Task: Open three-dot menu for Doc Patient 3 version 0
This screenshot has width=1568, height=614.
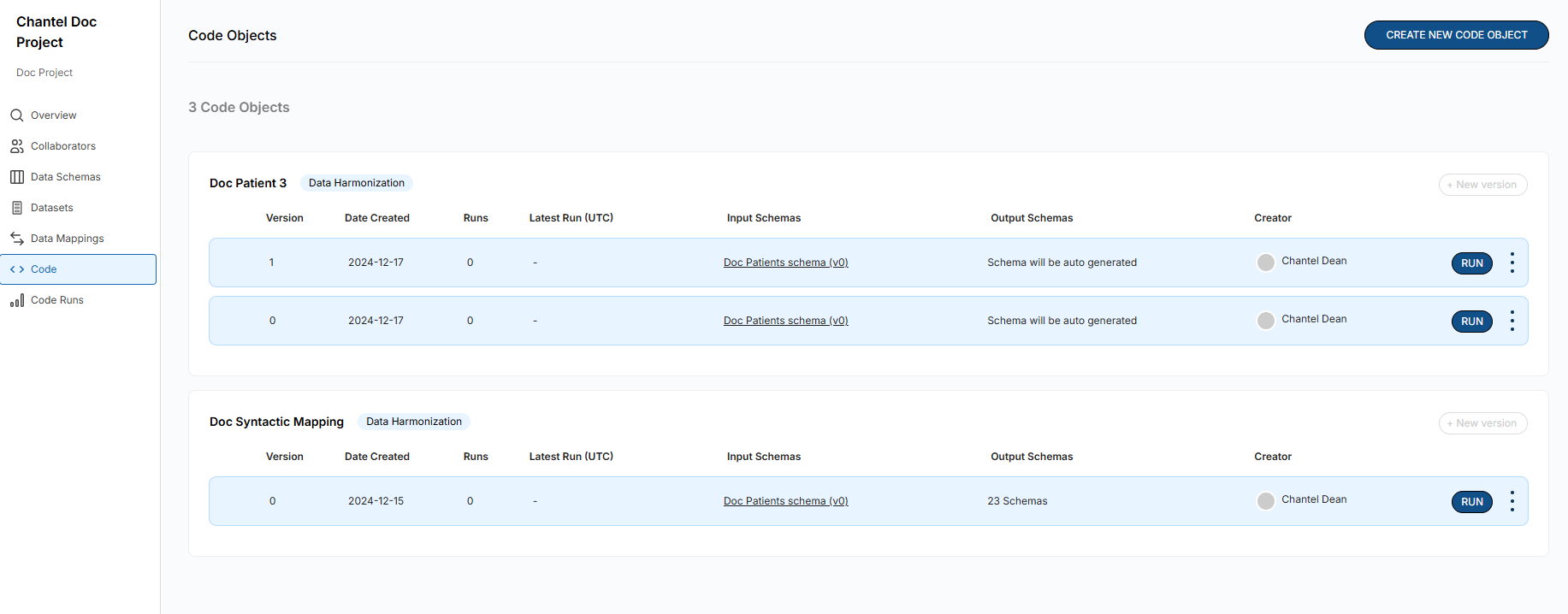Action: point(1512,321)
